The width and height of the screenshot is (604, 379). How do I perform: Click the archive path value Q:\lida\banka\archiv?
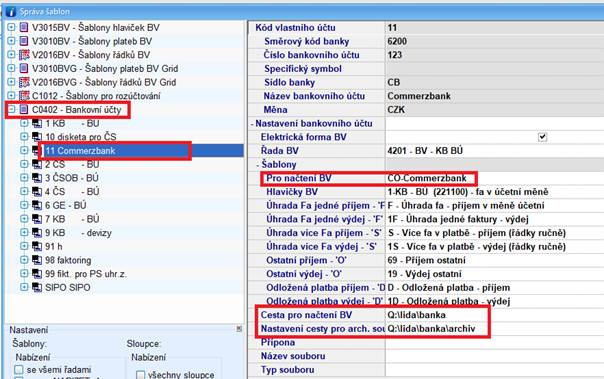(431, 329)
